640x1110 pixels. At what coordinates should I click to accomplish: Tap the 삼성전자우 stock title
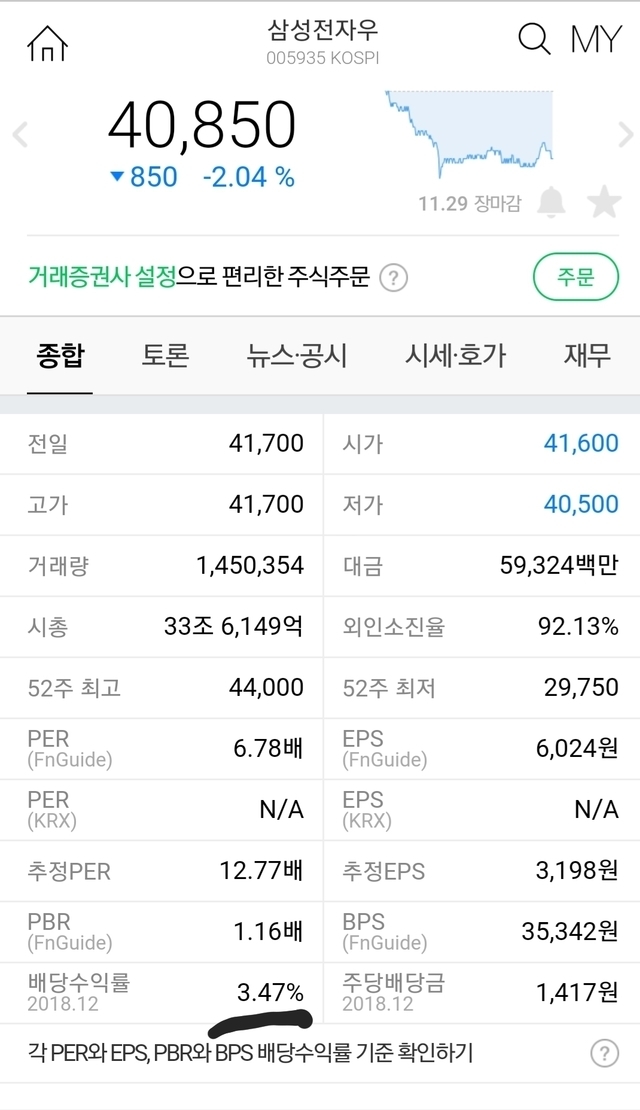(x=322, y=29)
